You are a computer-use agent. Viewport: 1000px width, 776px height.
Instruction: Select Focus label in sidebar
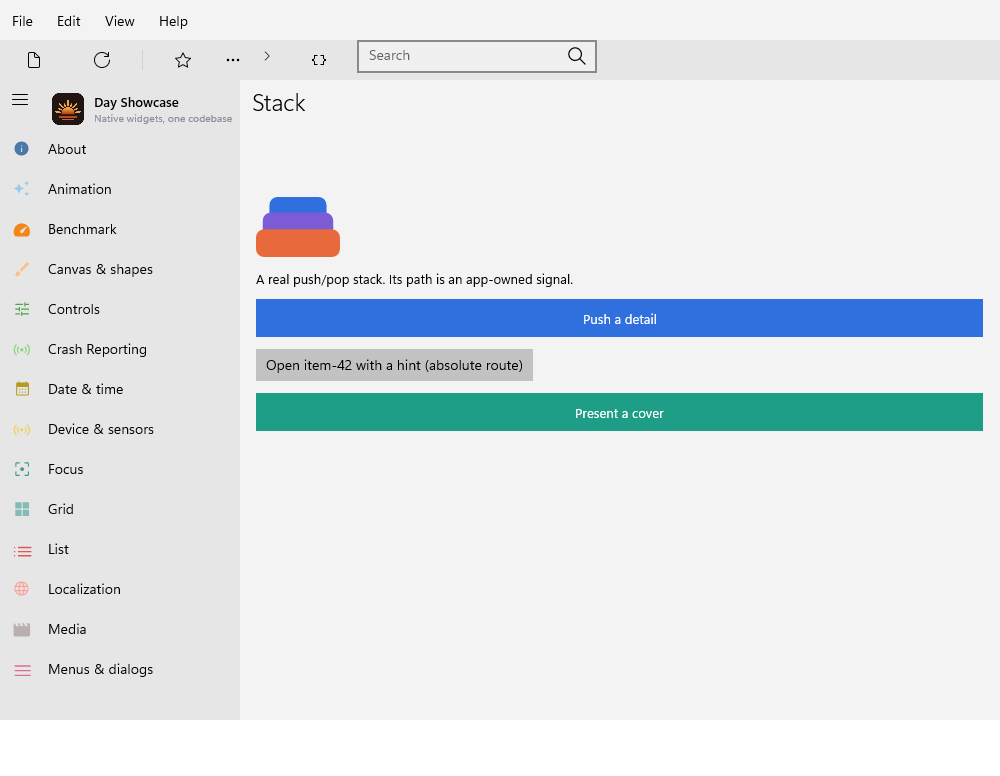pos(66,469)
